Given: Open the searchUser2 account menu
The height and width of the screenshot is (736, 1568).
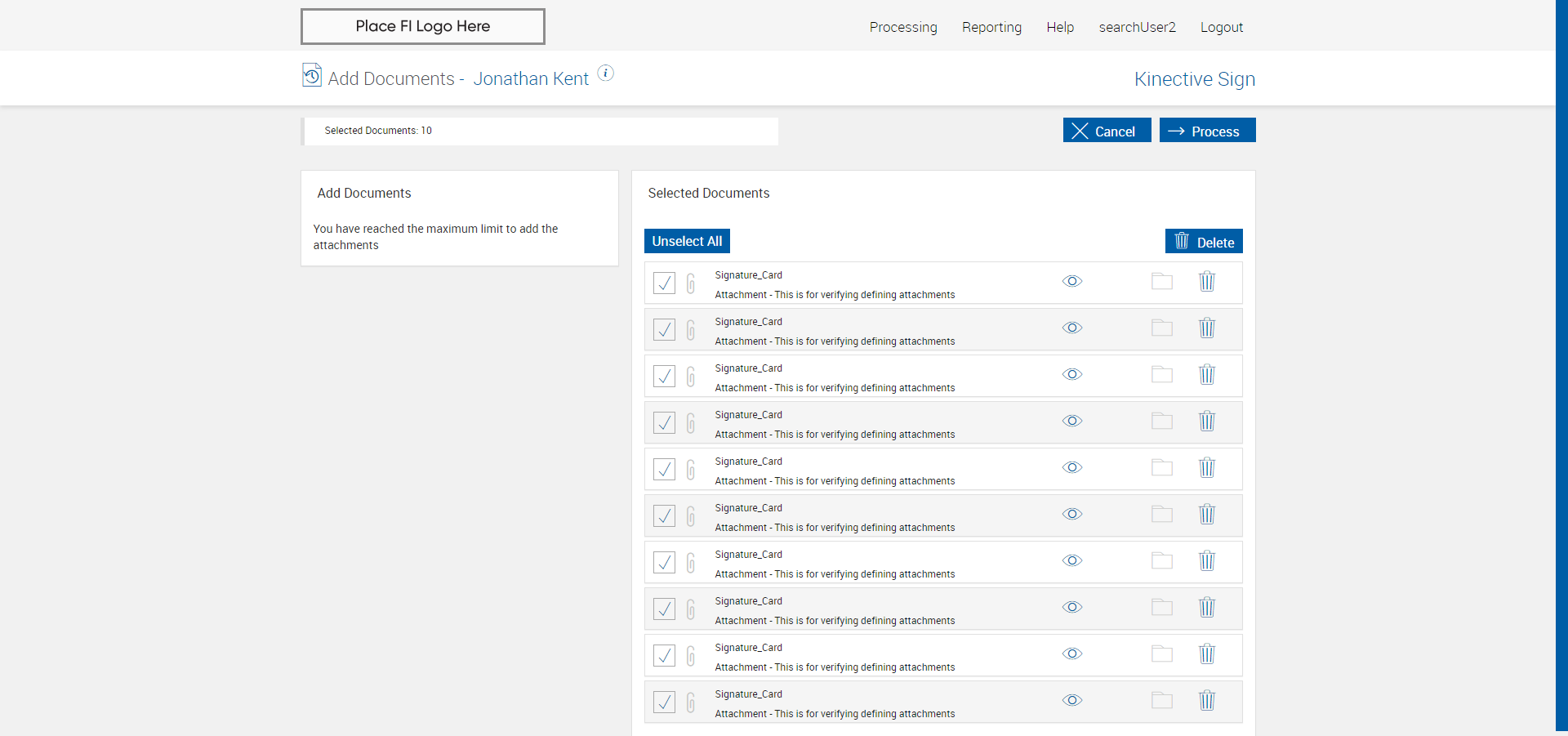Looking at the screenshot, I should pyautogui.click(x=1137, y=27).
